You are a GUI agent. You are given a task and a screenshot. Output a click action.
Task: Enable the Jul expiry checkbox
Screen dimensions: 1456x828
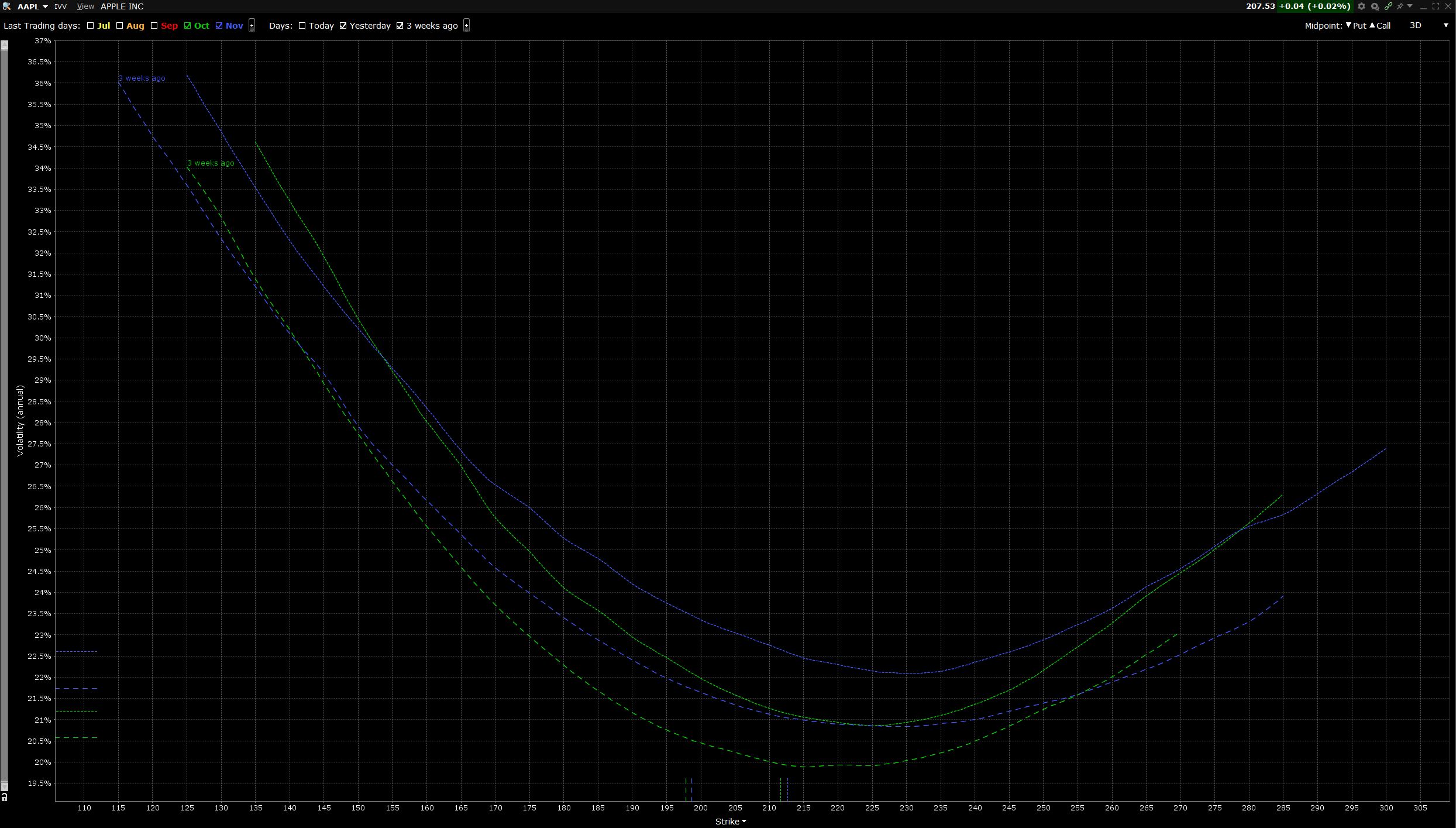tap(90, 26)
